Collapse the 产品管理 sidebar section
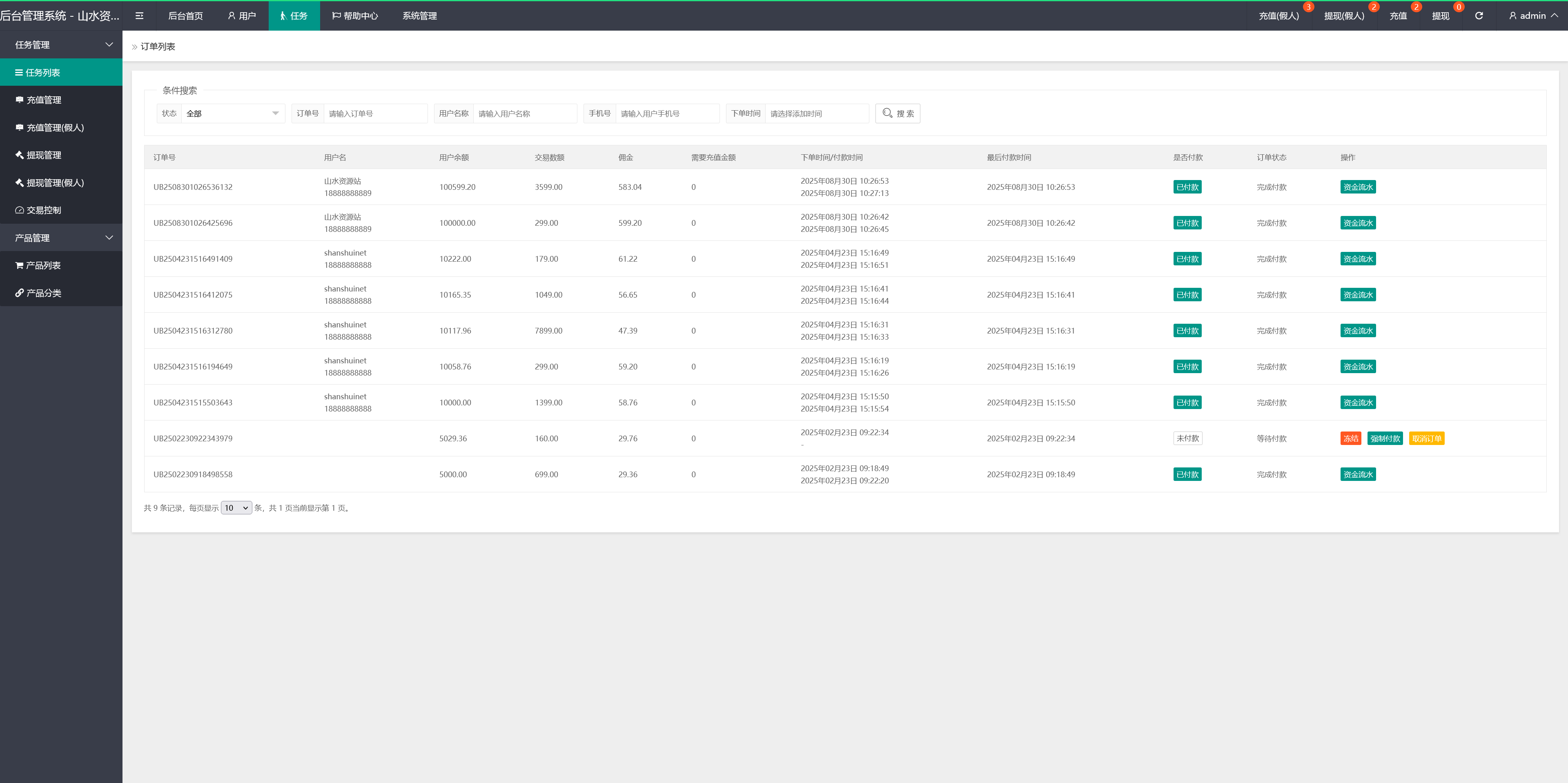This screenshot has height=783, width=1568. pos(61,238)
